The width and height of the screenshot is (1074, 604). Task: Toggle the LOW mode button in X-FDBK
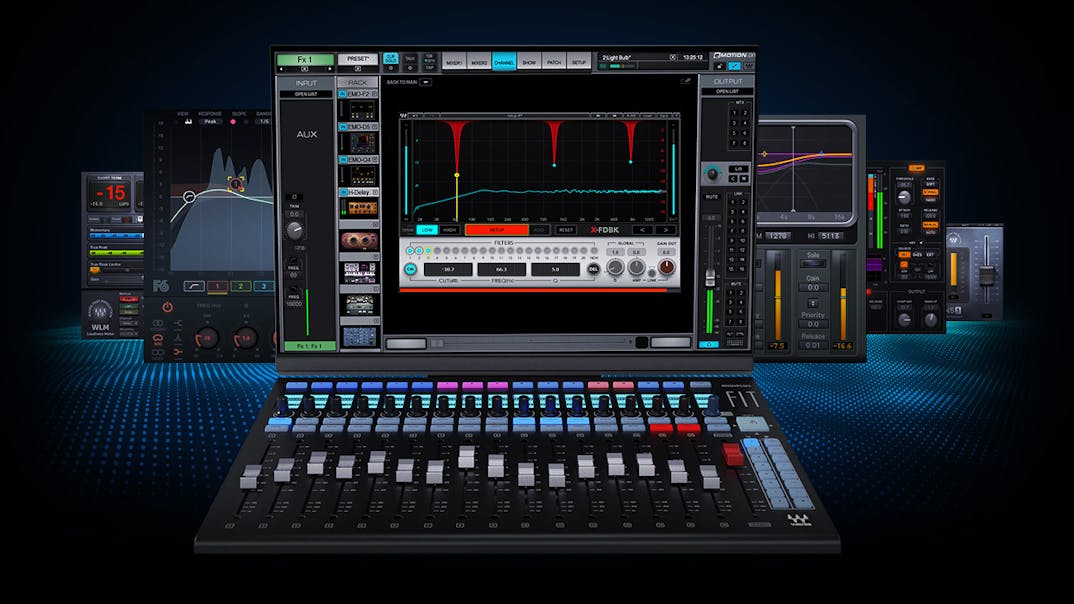click(427, 229)
